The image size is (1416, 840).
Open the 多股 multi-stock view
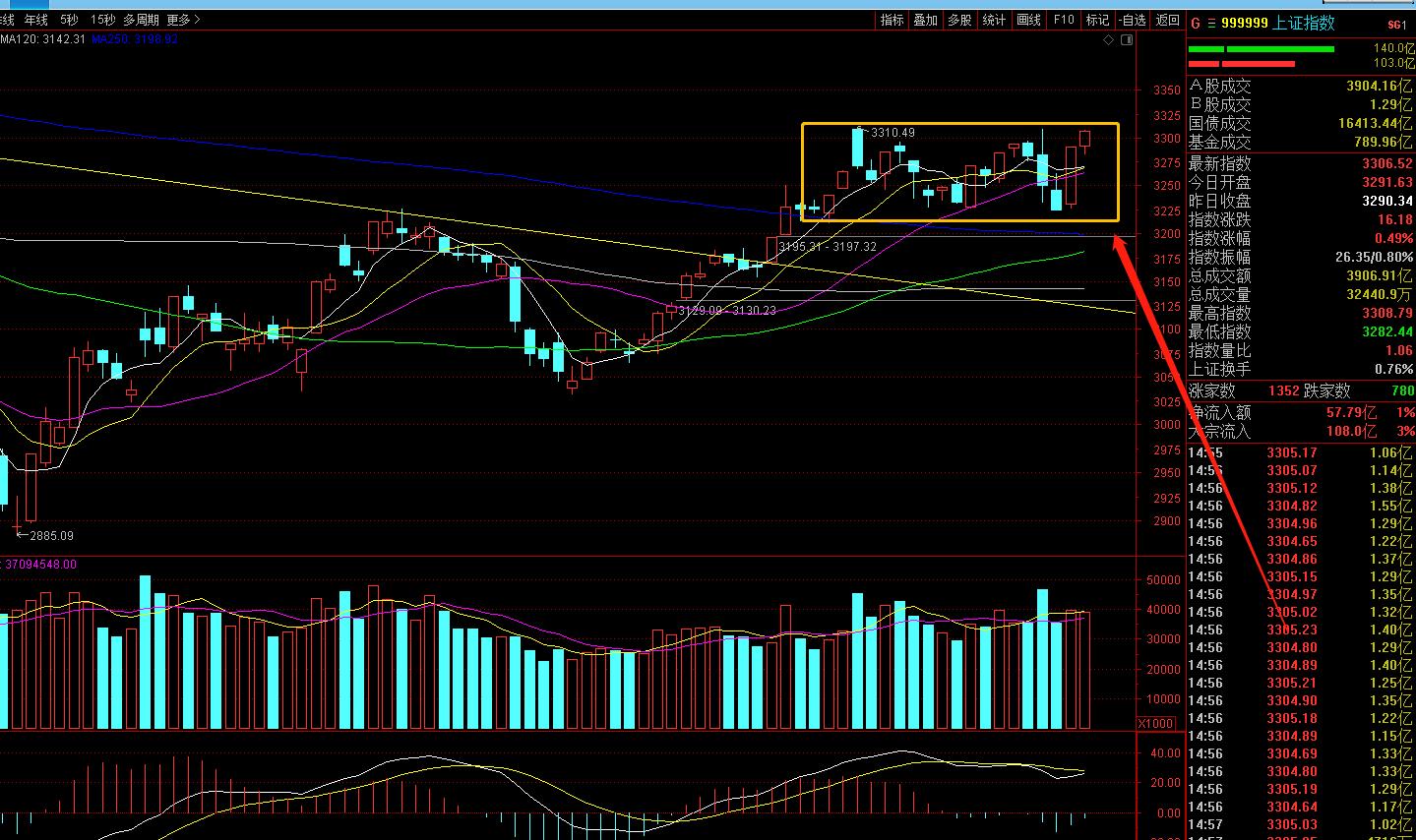tap(959, 20)
